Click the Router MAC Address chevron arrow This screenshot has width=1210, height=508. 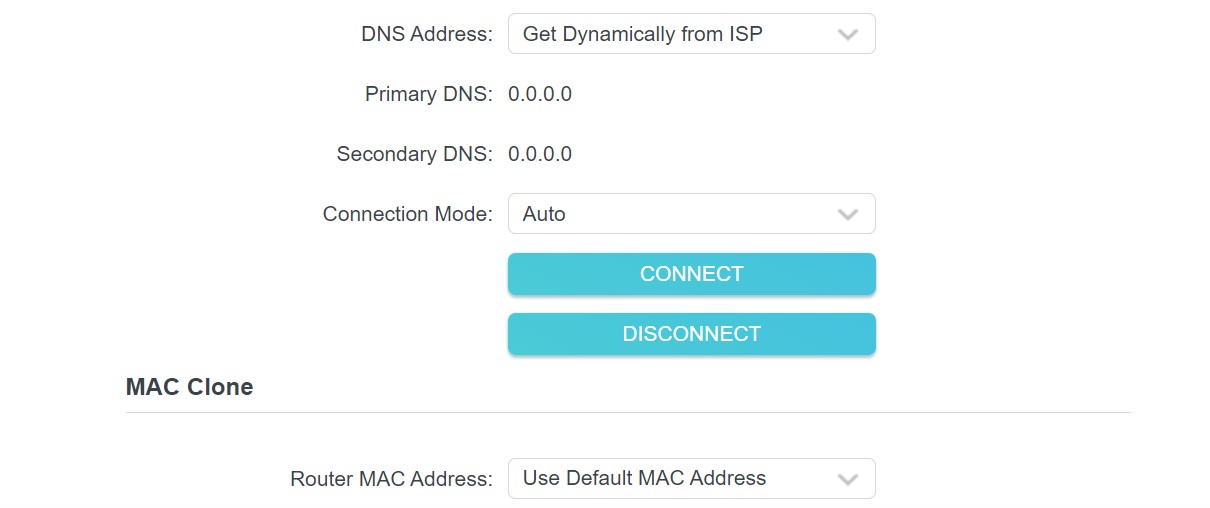tap(848, 480)
